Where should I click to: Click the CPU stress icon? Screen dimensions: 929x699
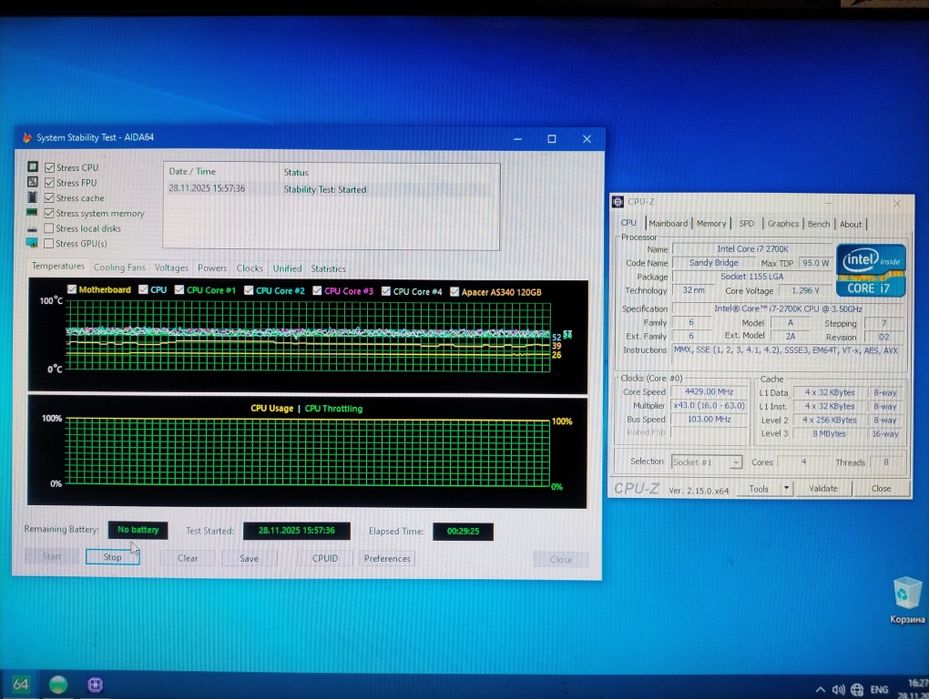(x=33, y=167)
